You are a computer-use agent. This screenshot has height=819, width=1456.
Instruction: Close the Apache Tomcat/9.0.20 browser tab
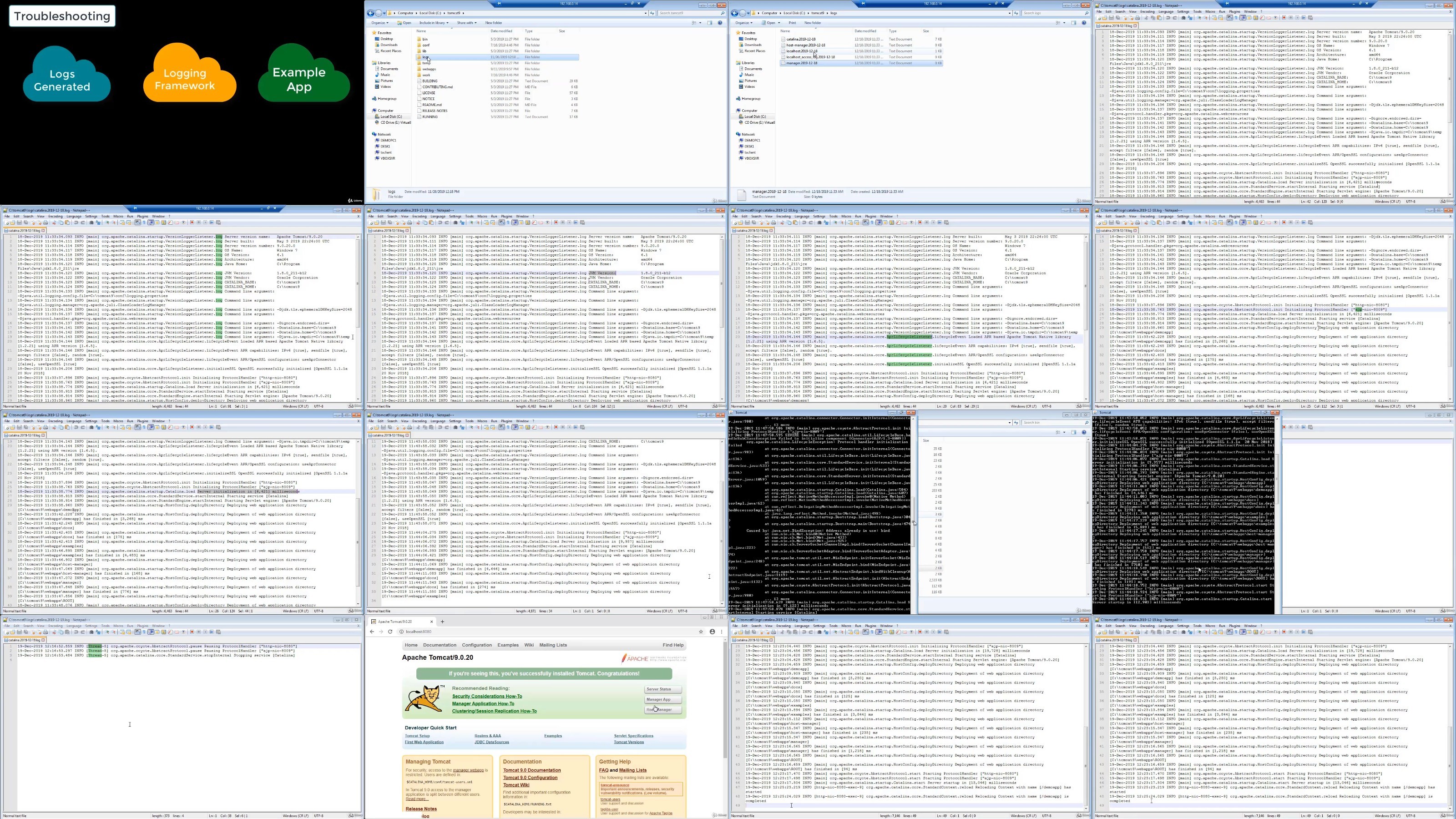point(431,622)
